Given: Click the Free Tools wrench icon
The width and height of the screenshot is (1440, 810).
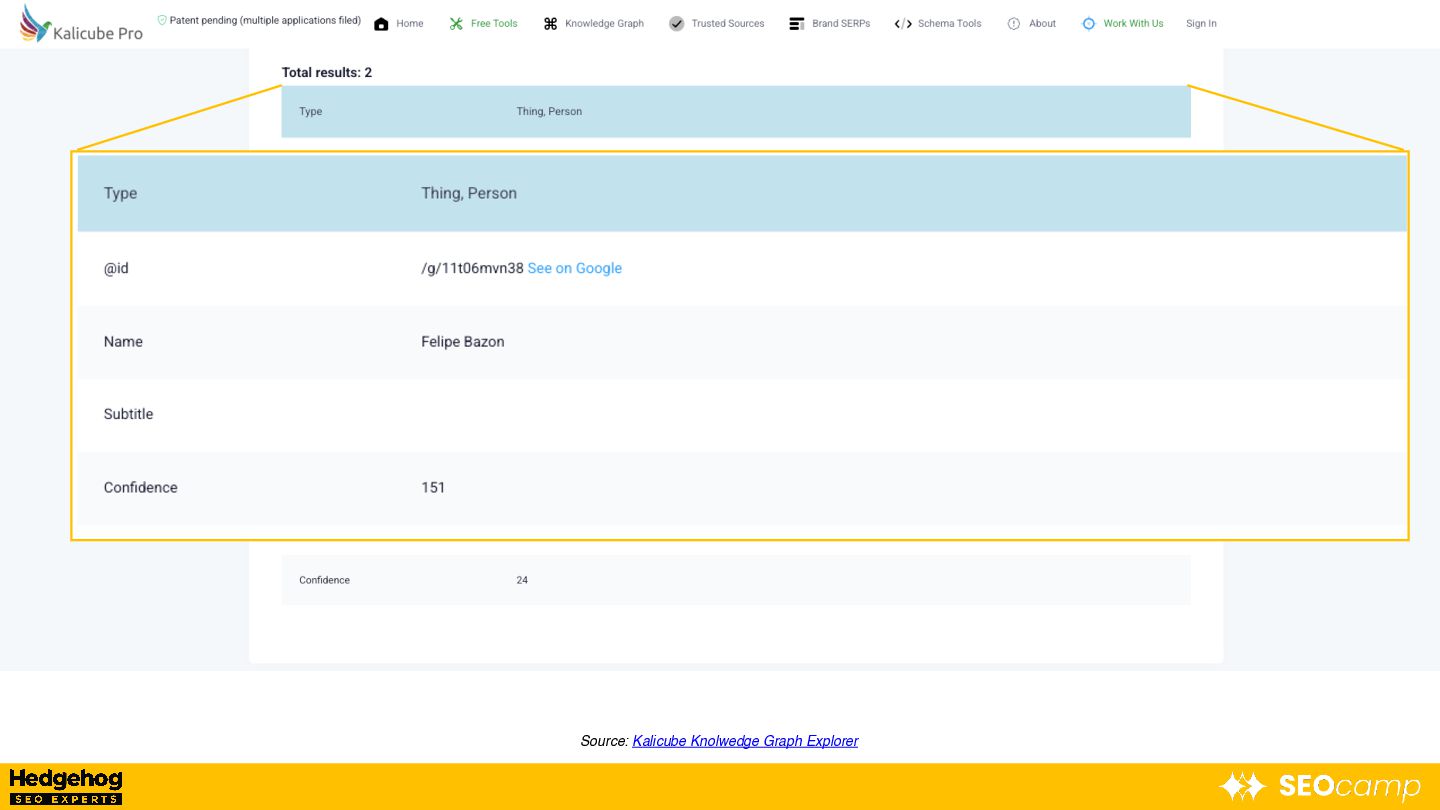Looking at the screenshot, I should click(456, 24).
